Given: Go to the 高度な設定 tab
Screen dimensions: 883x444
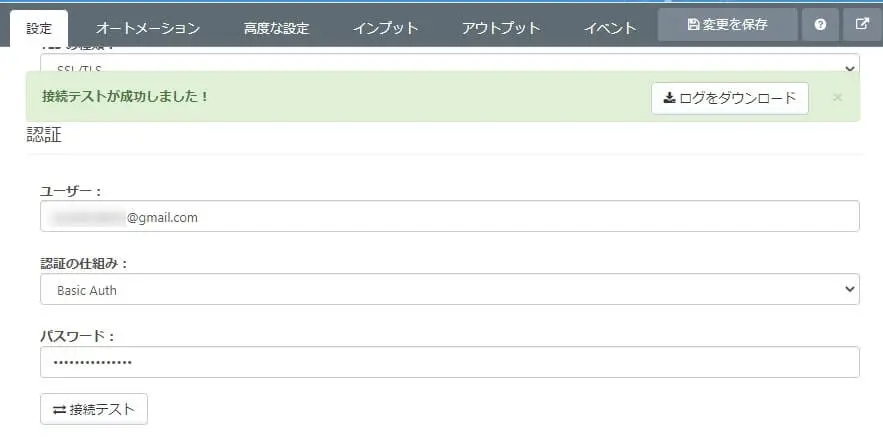Looking at the screenshot, I should [276, 28].
